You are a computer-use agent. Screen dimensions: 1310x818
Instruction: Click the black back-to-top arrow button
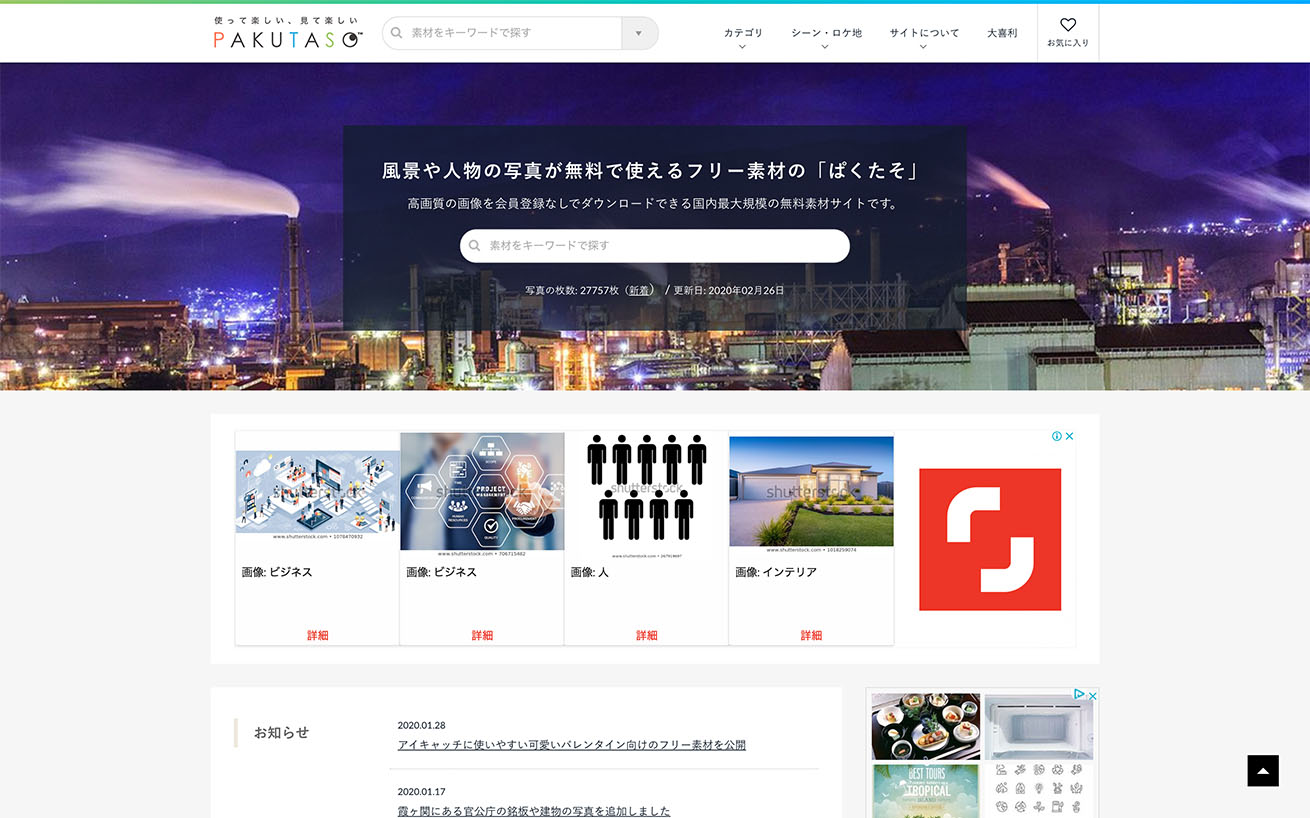[x=1263, y=771]
